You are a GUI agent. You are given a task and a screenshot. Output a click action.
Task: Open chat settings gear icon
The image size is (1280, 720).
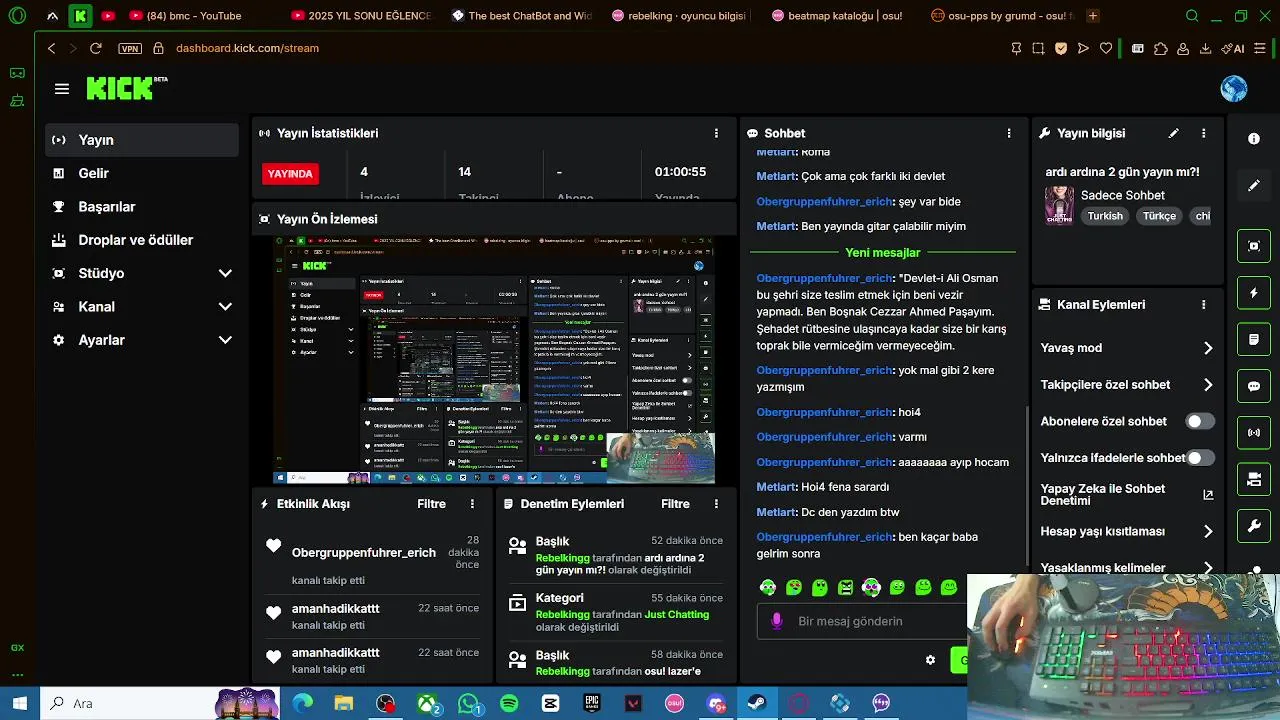tap(930, 660)
